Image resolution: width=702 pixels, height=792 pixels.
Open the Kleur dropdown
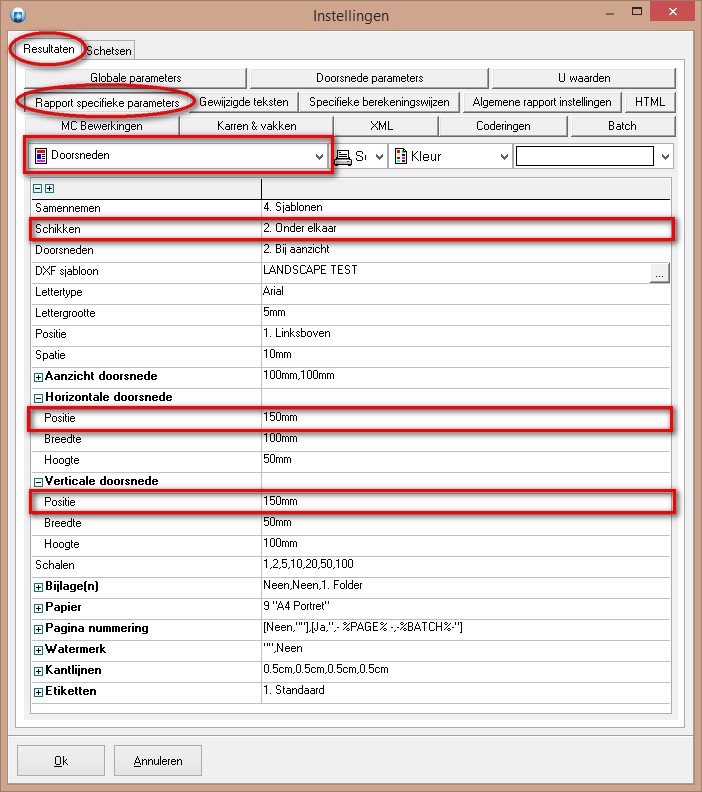click(x=504, y=157)
